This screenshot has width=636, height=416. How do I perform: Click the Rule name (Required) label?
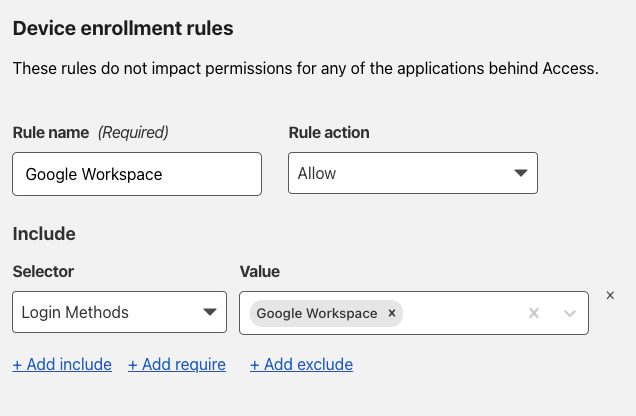(90, 133)
